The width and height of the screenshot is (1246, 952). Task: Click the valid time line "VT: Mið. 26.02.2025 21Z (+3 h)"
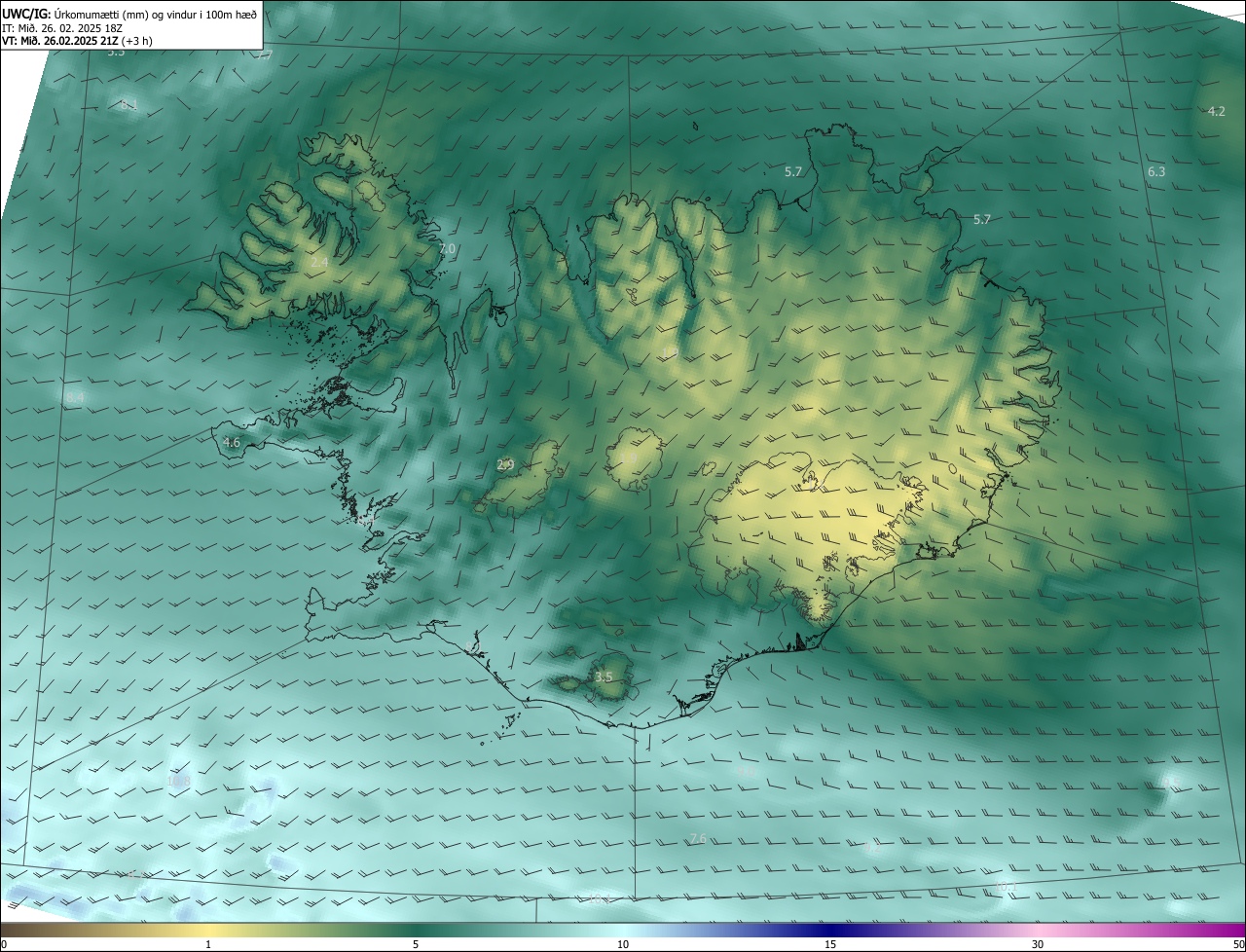(x=77, y=41)
